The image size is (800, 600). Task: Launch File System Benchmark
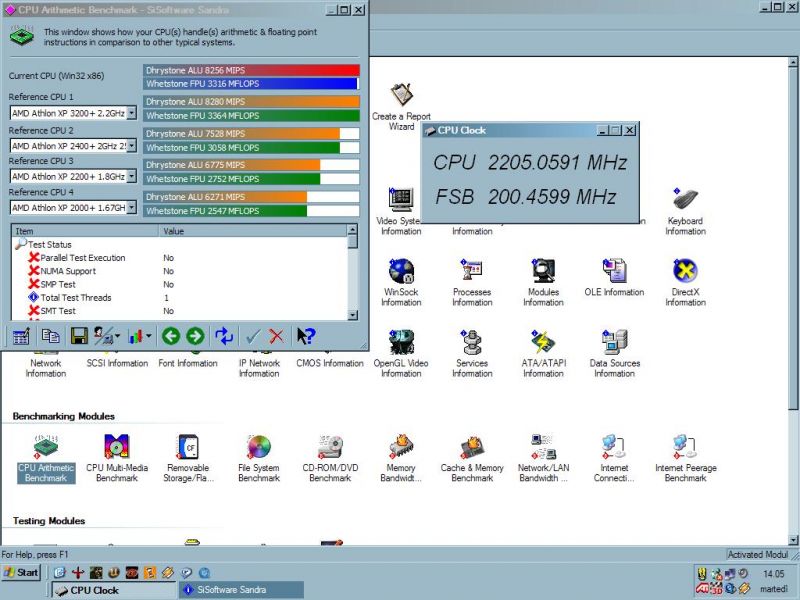[259, 458]
